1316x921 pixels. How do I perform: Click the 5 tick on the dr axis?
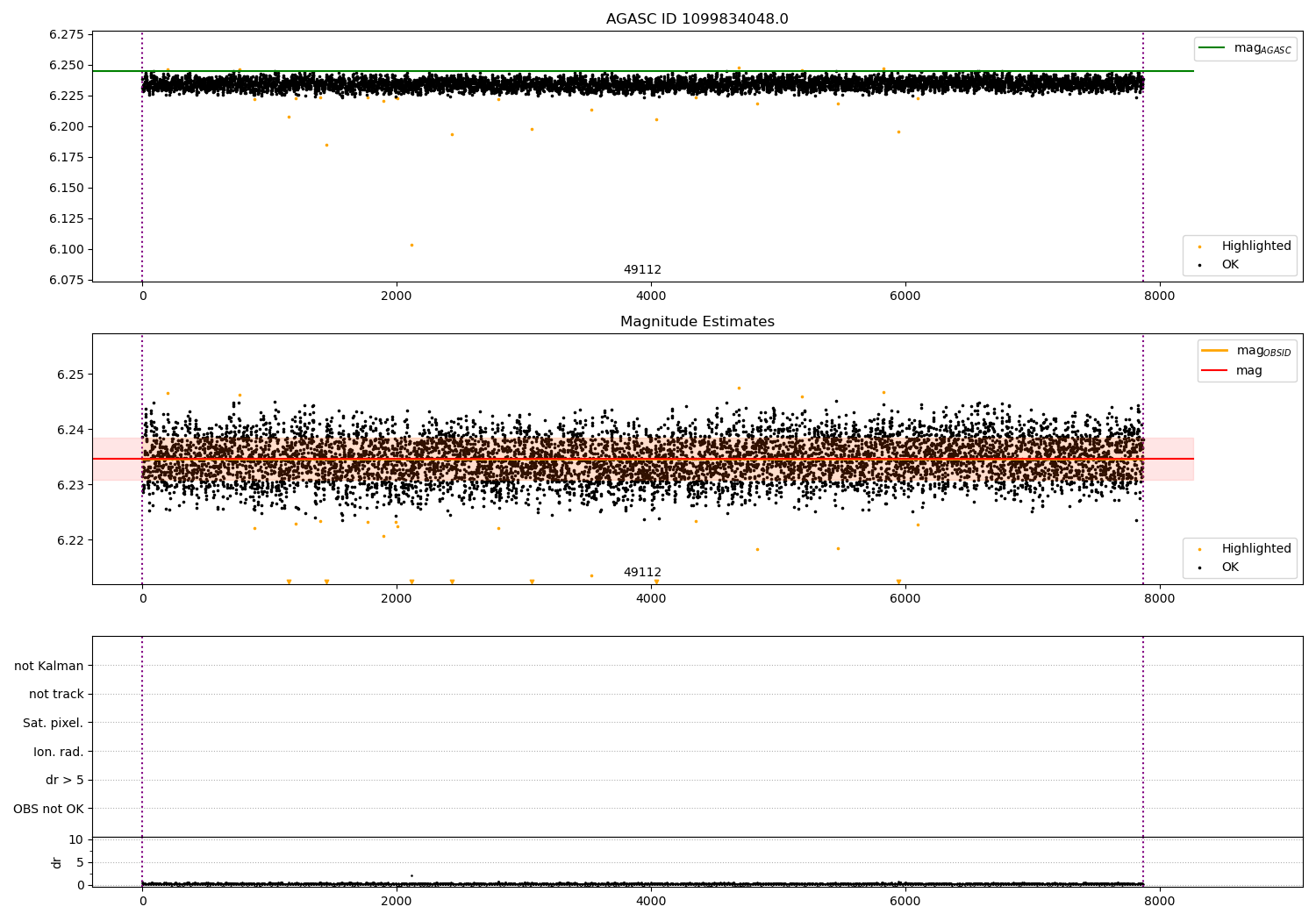coord(80,863)
